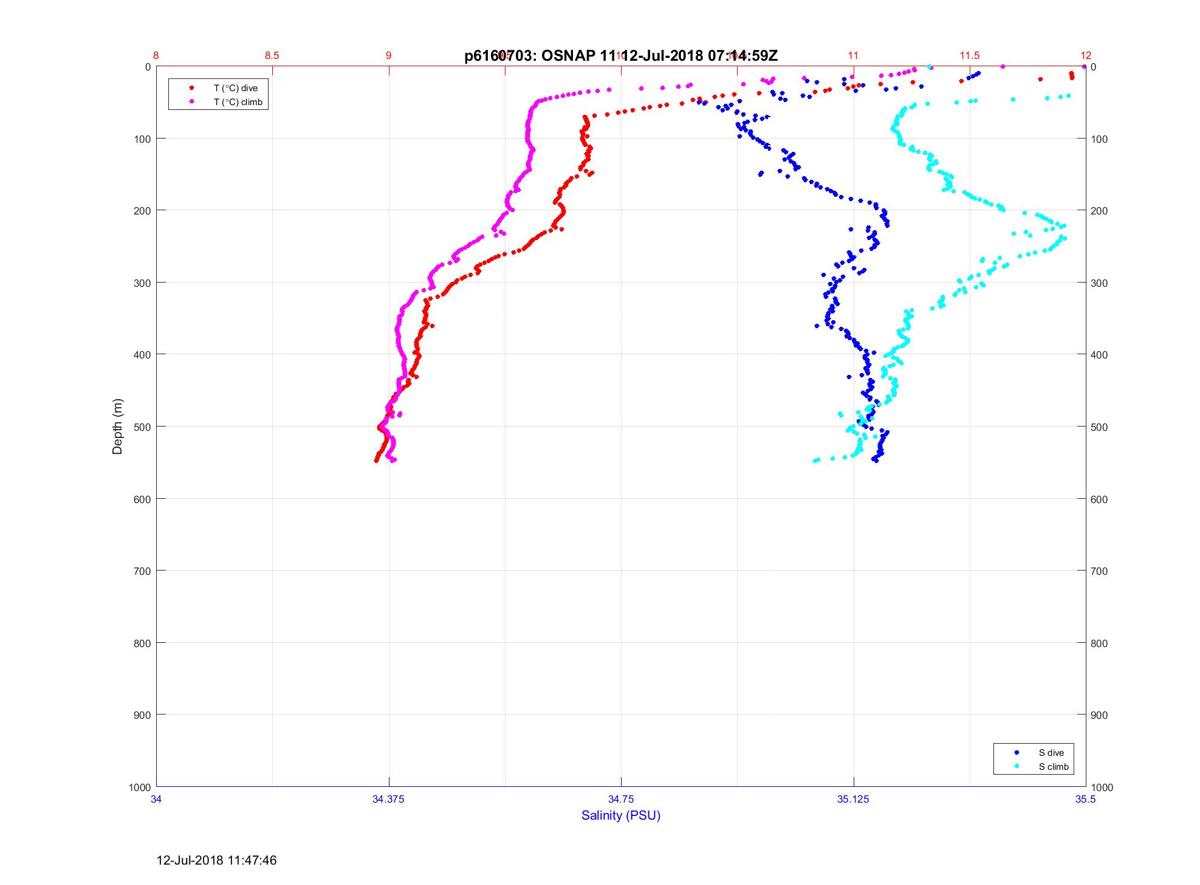This screenshot has height=885, width=1200.
Task: Click the plot title "p6160703: OSNAP 11 12-Jul-2018 07:14:59Z"
Action: [x=621, y=56]
